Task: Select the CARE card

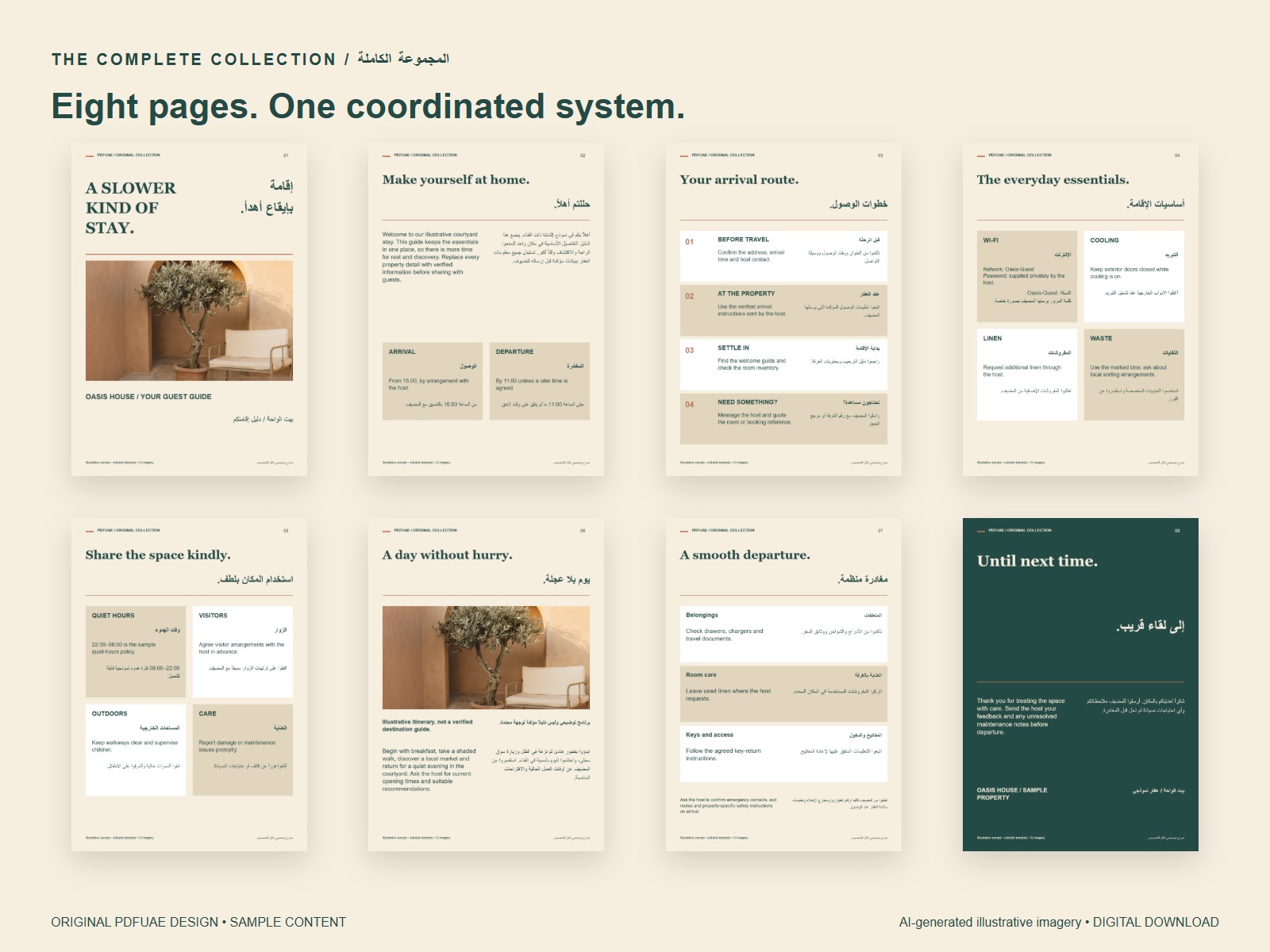Action: click(243, 750)
